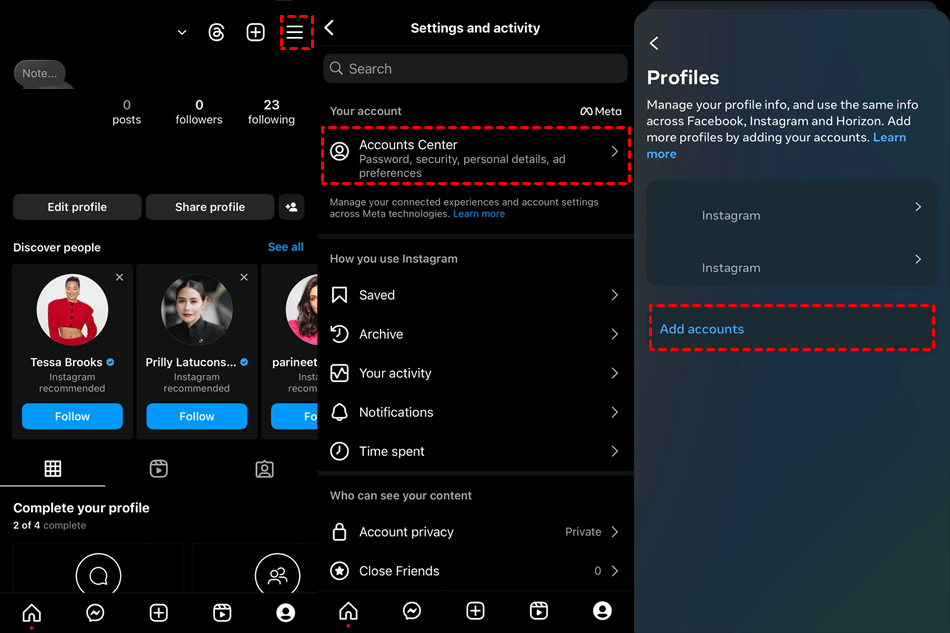Open Prilly Latucons profile photo
Screen dimensions: 950x633
coord(197,310)
